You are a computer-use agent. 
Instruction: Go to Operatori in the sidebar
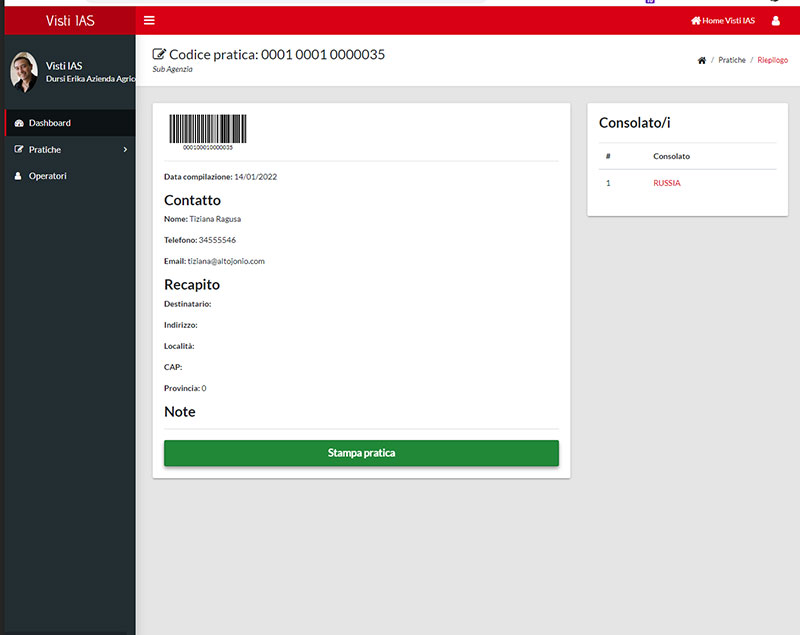coord(70,176)
